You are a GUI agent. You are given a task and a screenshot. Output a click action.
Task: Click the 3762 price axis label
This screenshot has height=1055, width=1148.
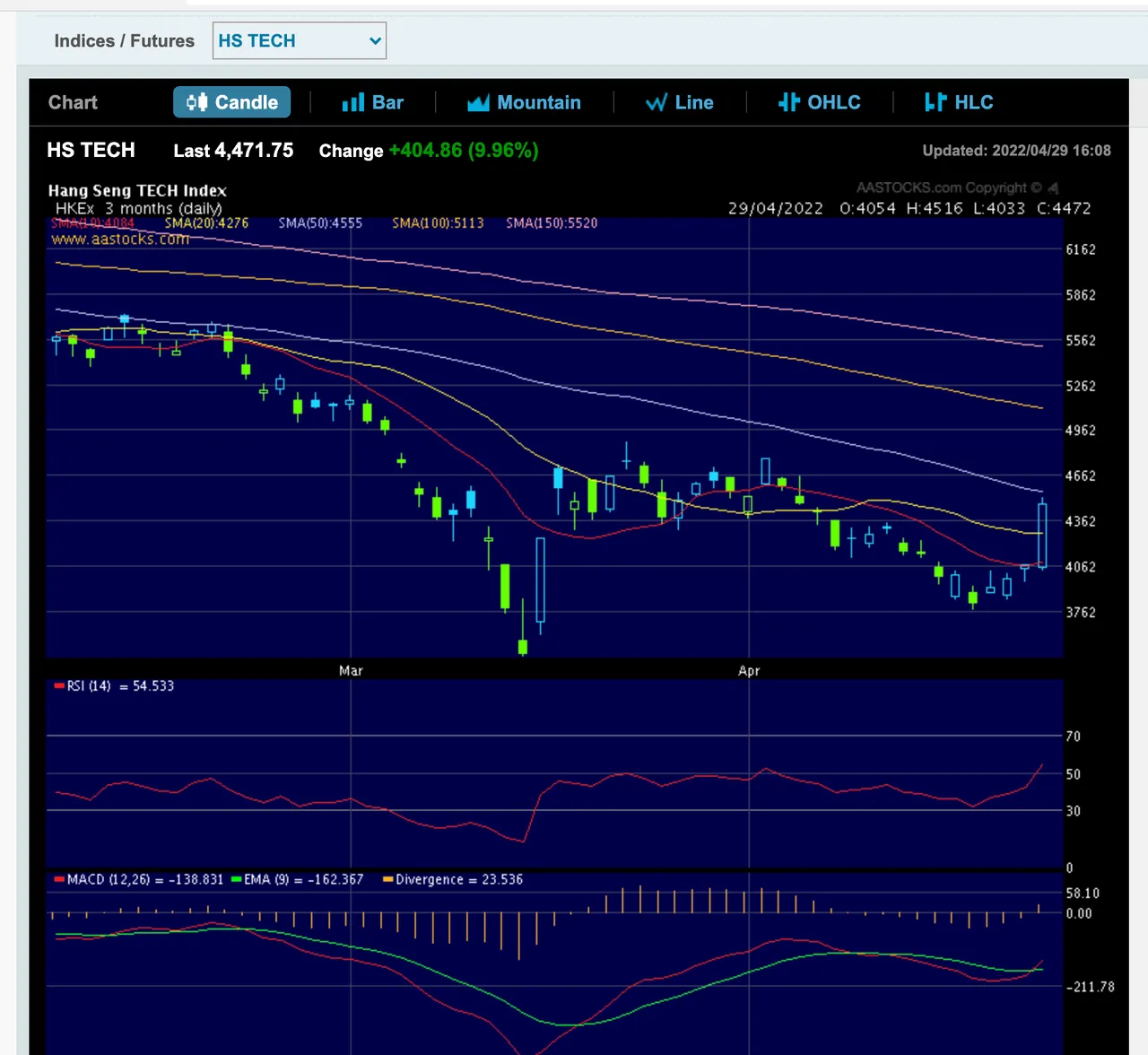(x=1081, y=612)
